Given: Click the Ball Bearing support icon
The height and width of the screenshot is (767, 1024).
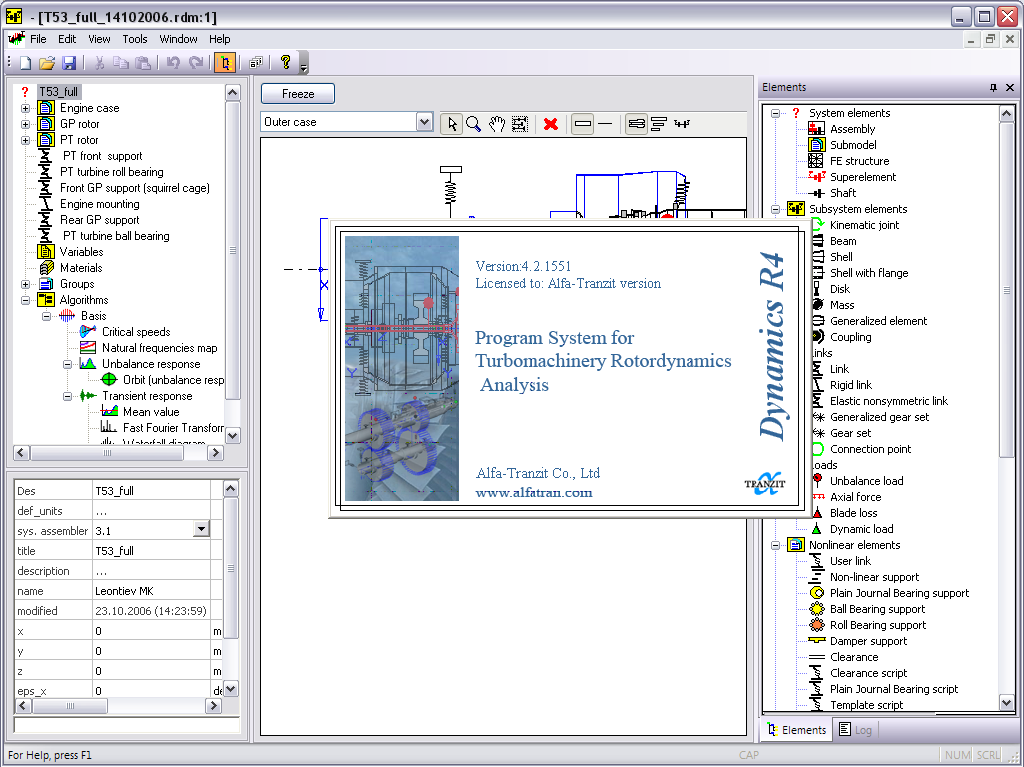Looking at the screenshot, I should [x=817, y=609].
